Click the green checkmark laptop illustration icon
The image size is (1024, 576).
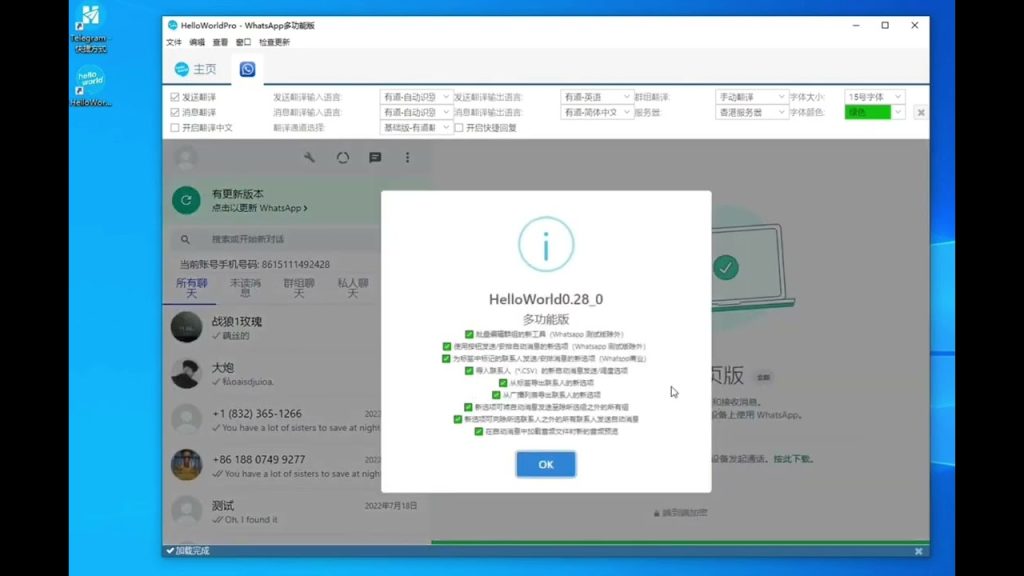point(726,268)
